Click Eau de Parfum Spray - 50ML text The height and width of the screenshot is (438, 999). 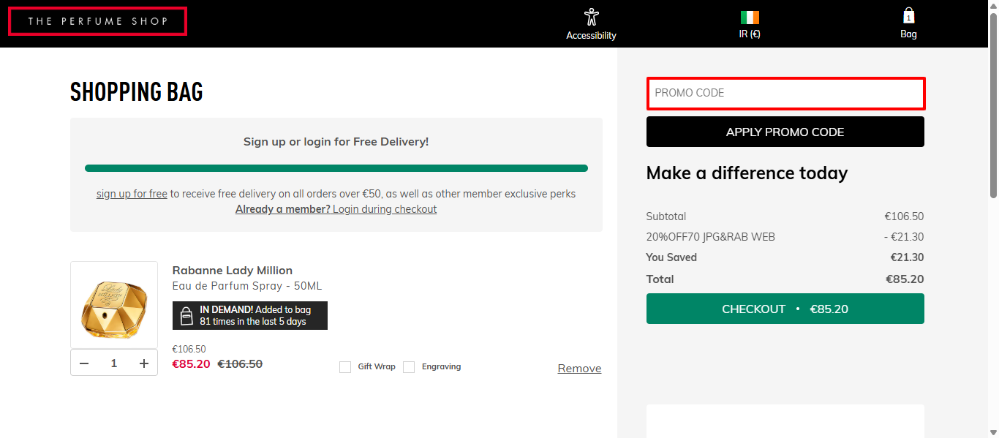[247, 286]
